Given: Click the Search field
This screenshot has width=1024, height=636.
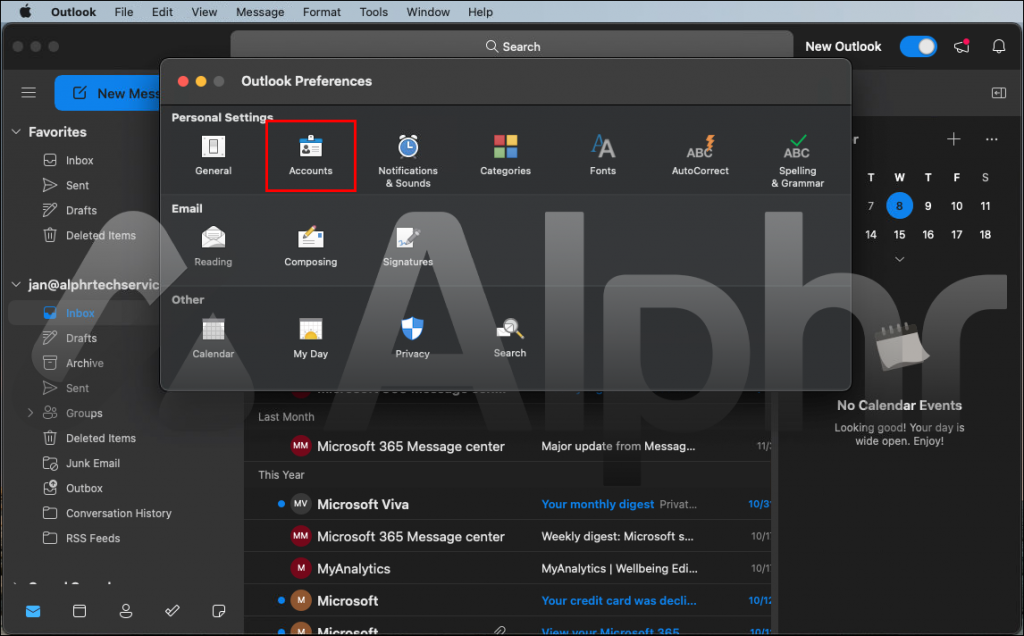Looking at the screenshot, I should click(x=512, y=46).
